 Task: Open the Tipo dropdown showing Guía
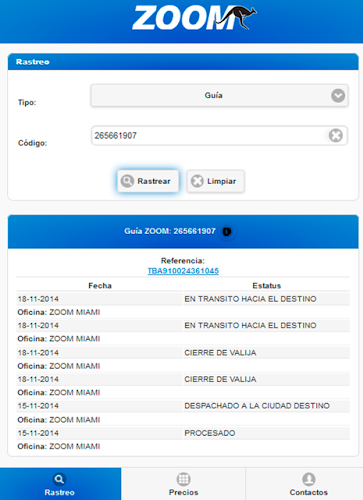[x=219, y=96]
